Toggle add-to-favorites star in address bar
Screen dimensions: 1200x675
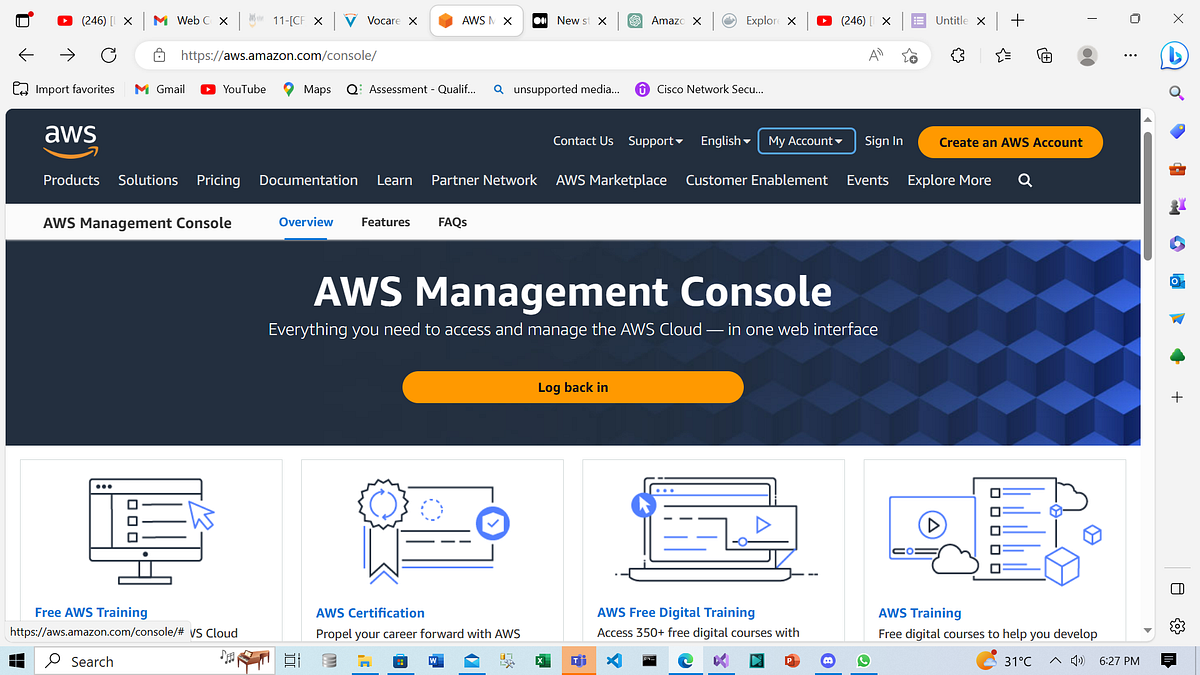point(910,57)
